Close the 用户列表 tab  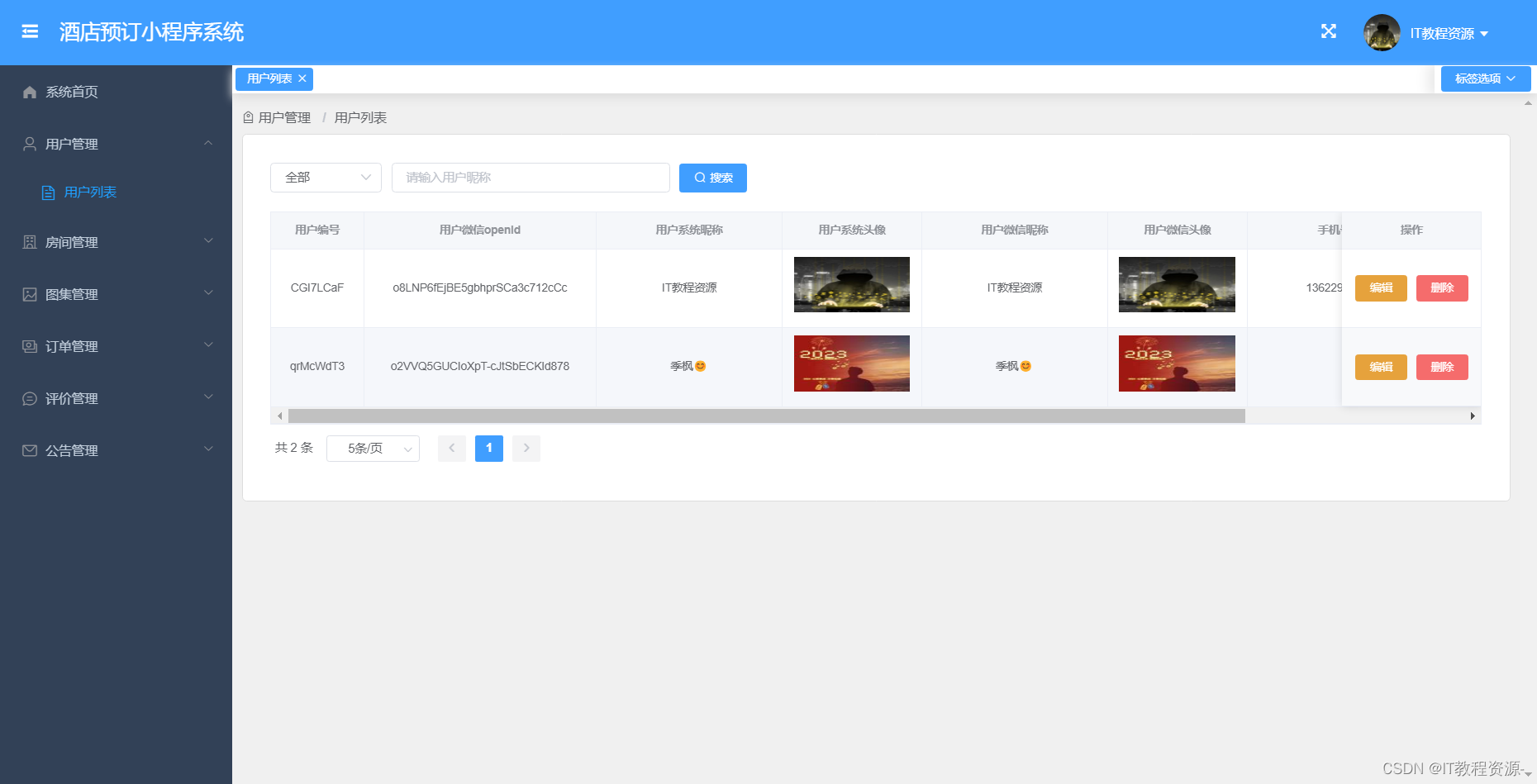(302, 78)
